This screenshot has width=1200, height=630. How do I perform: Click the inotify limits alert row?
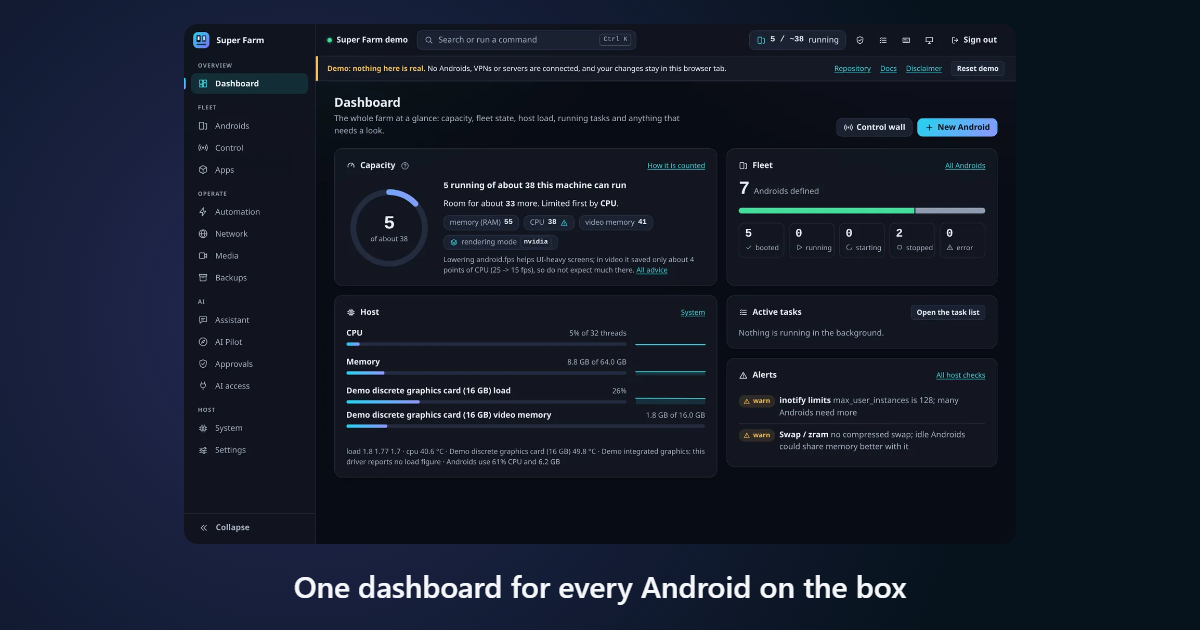click(862, 406)
